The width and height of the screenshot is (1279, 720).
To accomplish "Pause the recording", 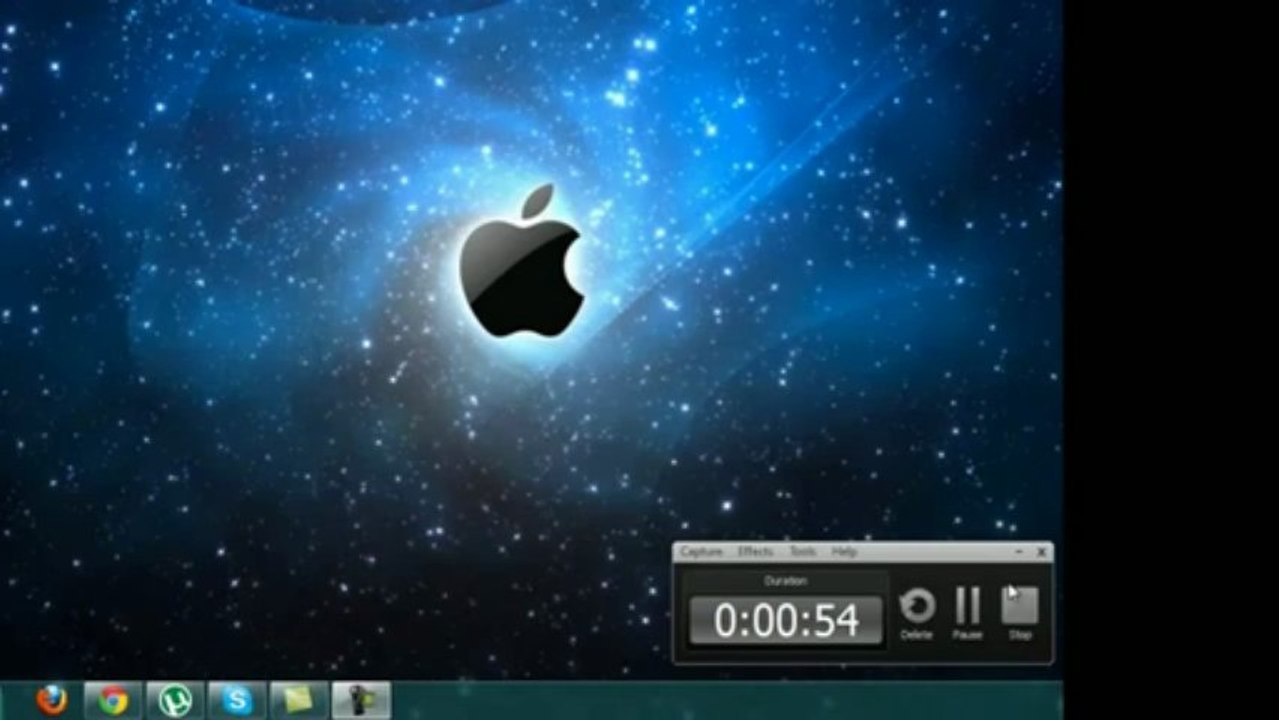I will [967, 612].
